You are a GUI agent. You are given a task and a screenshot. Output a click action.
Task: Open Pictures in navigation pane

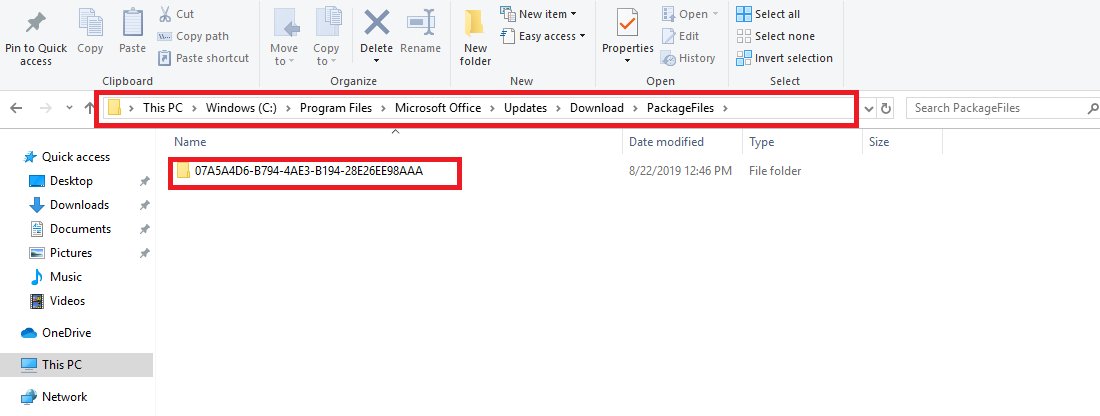coord(61,253)
